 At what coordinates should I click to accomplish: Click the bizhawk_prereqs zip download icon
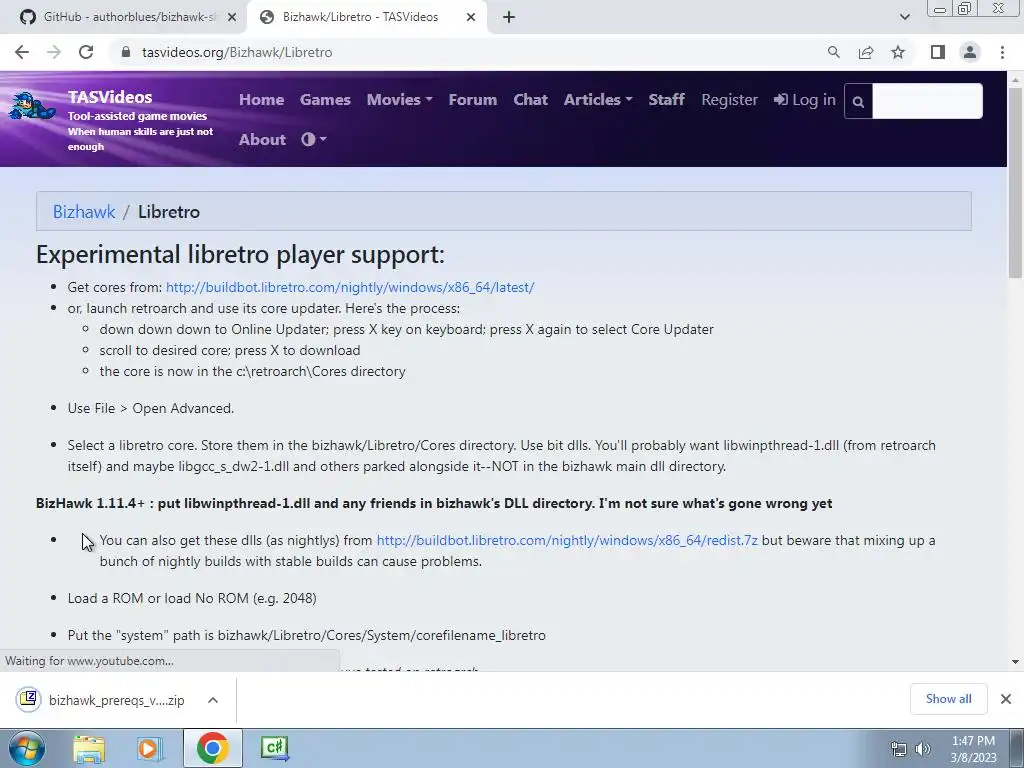pos(29,699)
